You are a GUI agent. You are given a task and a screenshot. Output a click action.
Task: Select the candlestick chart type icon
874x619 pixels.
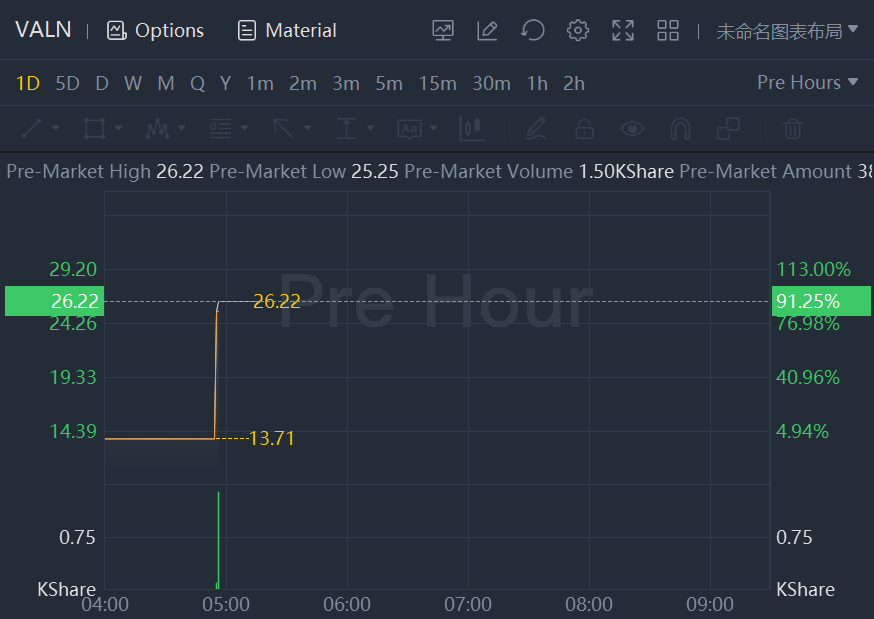pyautogui.click(x=472, y=129)
